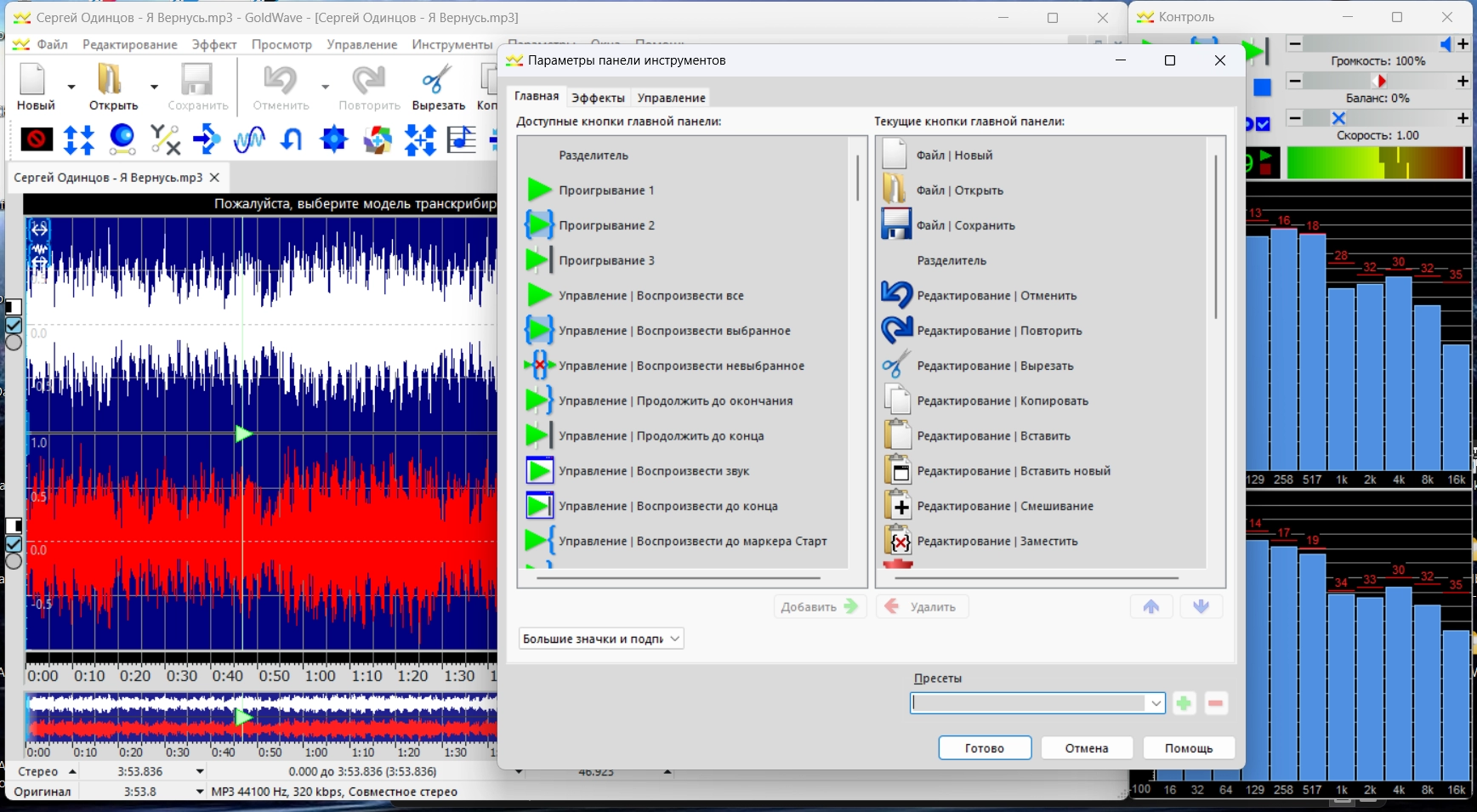Click the 'Отмена' button

click(x=1086, y=748)
